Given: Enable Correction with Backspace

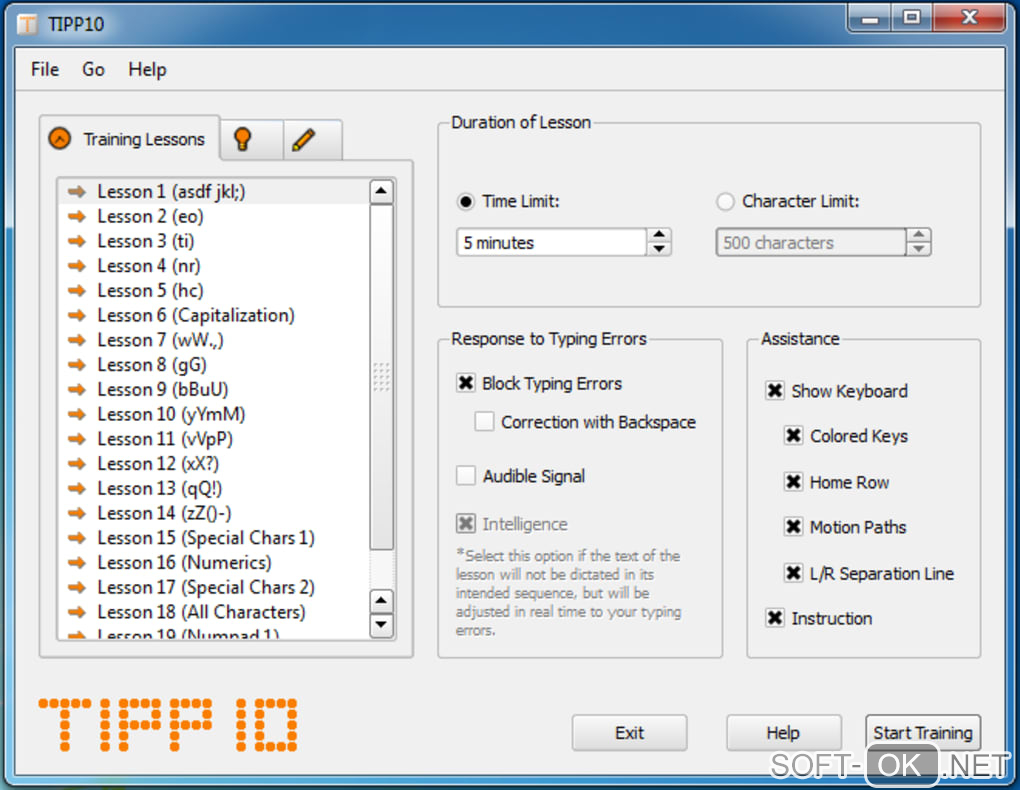Looking at the screenshot, I should (x=484, y=422).
